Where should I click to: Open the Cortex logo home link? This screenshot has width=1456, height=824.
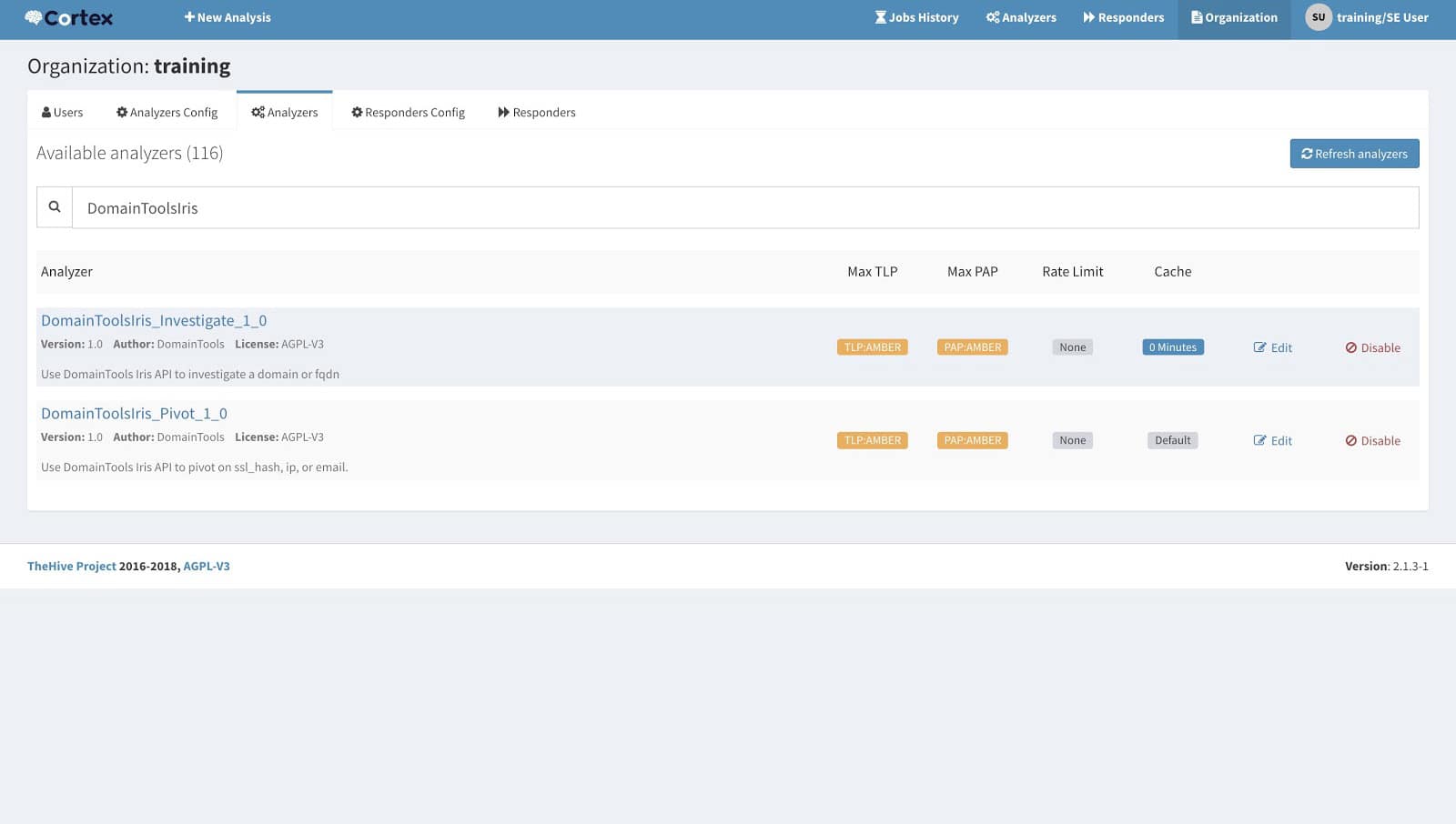(69, 17)
